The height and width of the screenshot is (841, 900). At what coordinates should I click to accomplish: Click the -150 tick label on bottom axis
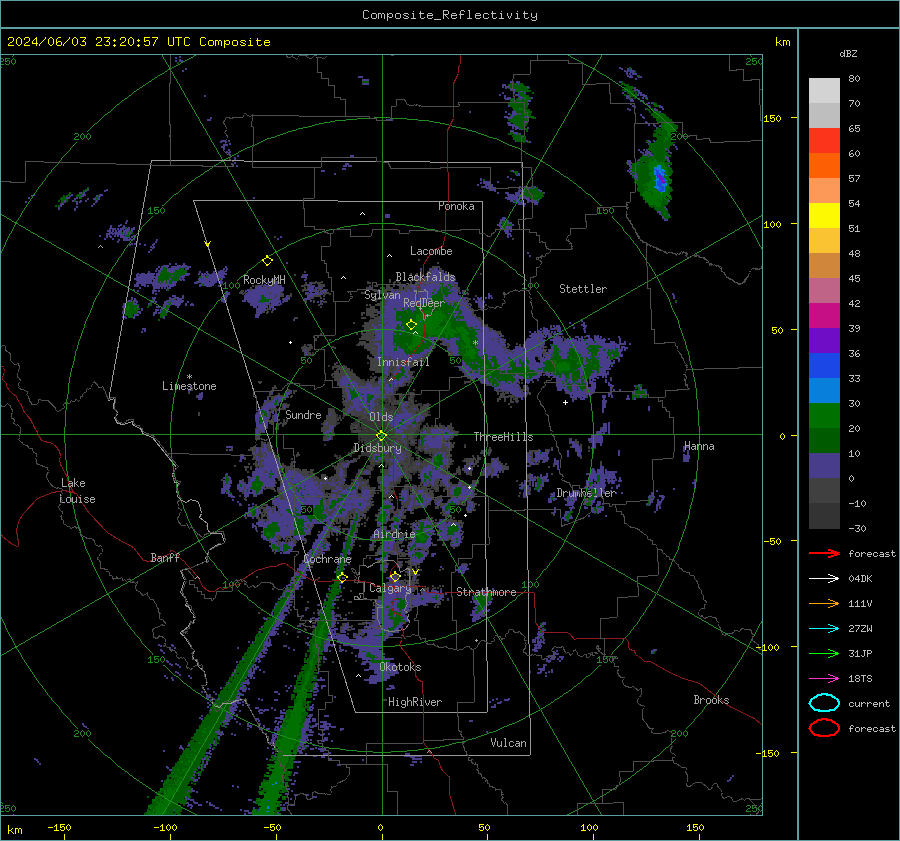coord(59,827)
